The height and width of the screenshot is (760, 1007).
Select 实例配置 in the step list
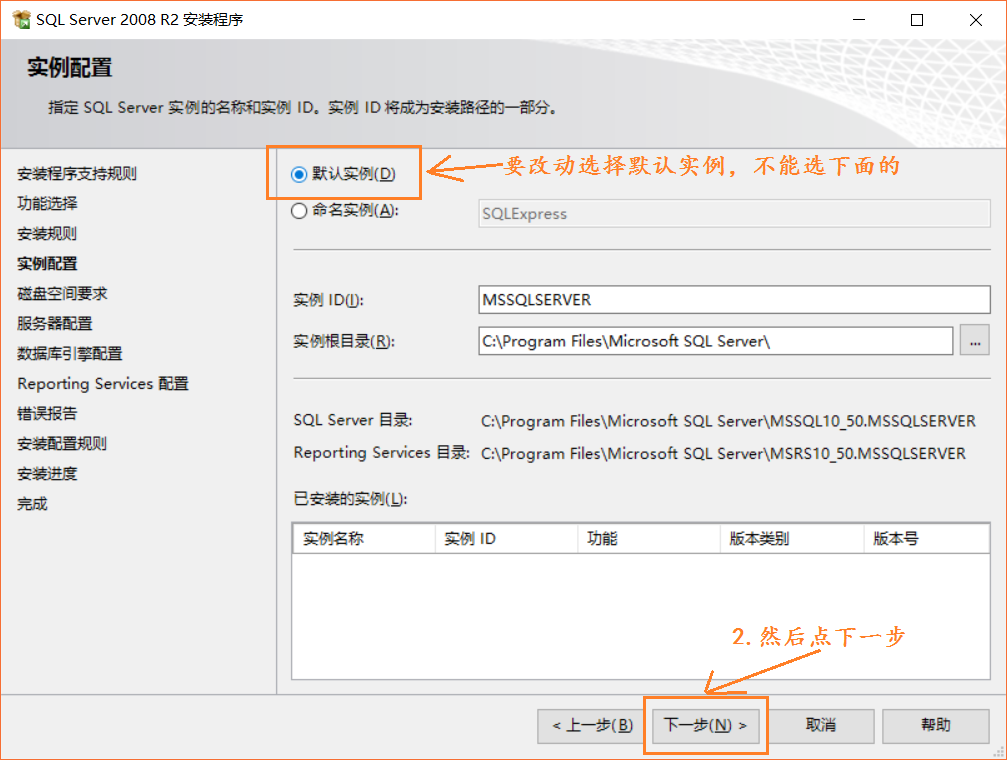tap(47, 263)
